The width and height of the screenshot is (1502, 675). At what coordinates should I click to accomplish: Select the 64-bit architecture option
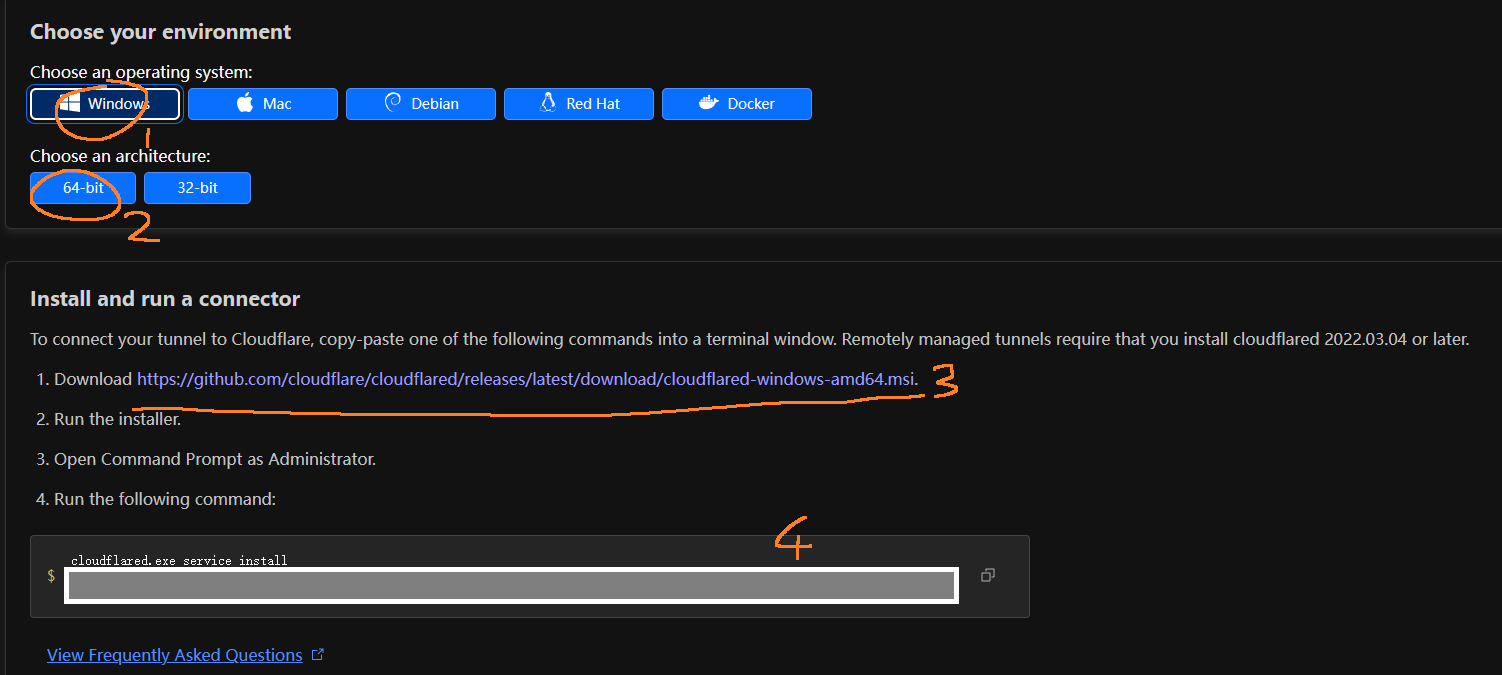(x=83, y=188)
